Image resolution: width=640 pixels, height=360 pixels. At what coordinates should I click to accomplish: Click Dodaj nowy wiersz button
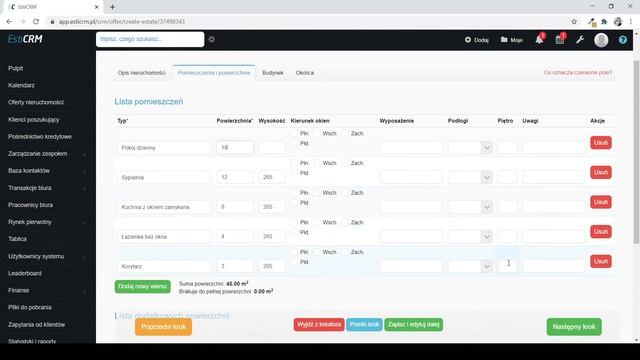pos(142,287)
